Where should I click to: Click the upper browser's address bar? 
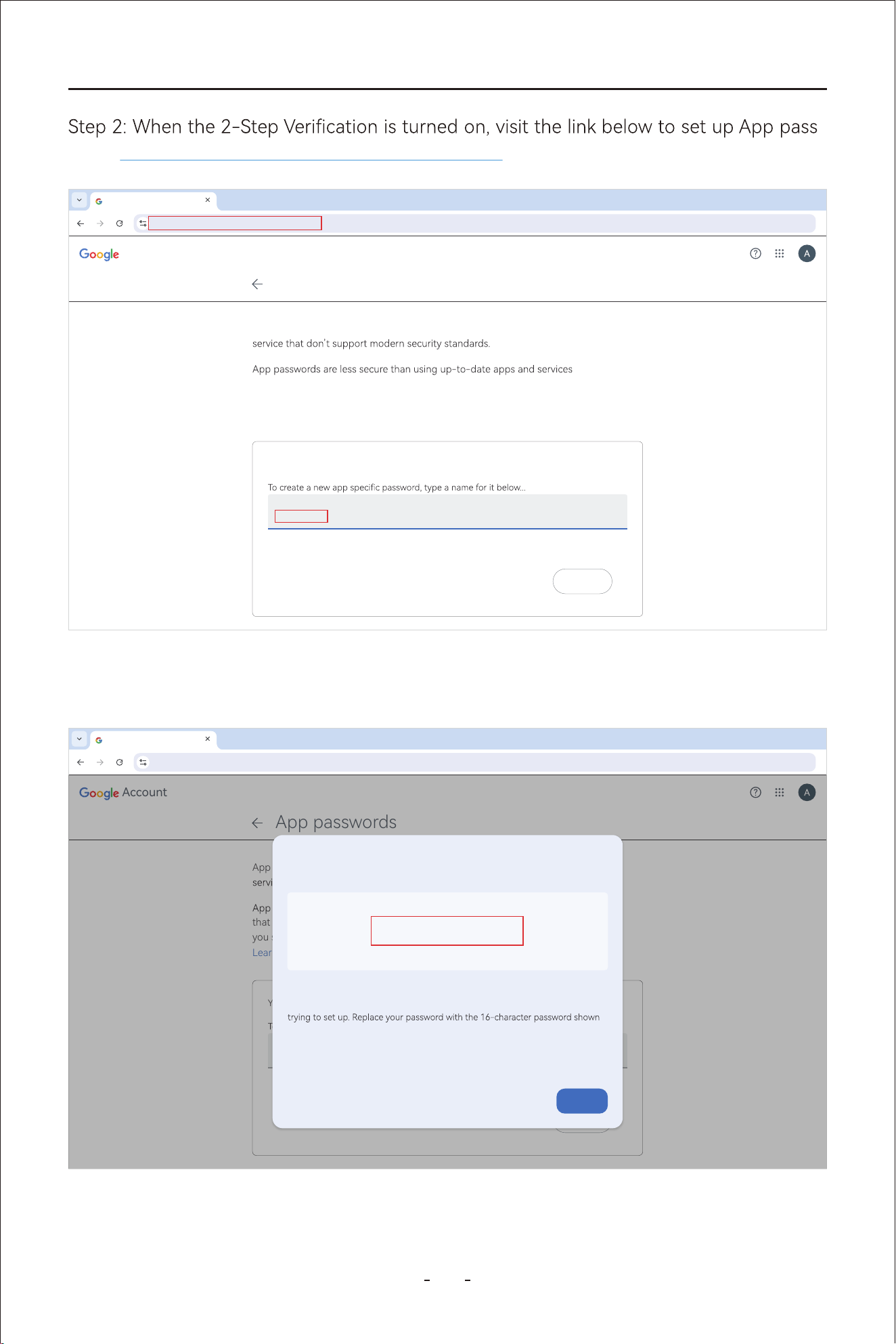[x=475, y=223]
